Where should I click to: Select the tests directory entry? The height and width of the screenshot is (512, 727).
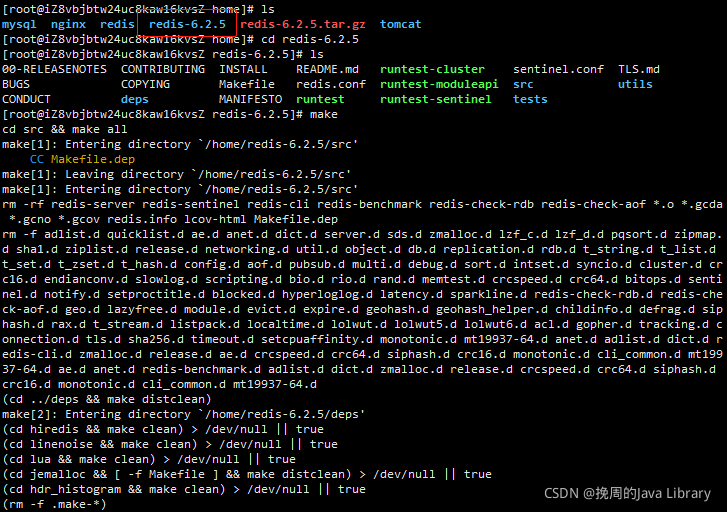530,99
